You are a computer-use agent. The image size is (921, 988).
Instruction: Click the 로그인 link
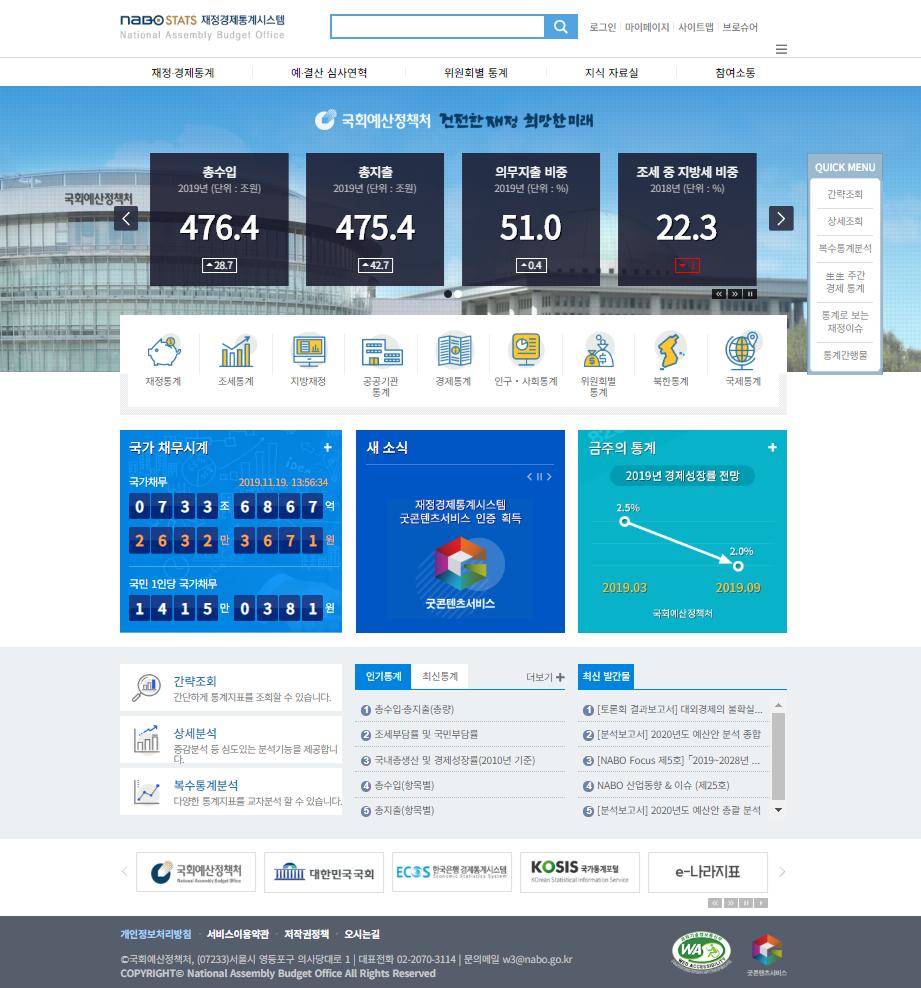pyautogui.click(x=602, y=27)
